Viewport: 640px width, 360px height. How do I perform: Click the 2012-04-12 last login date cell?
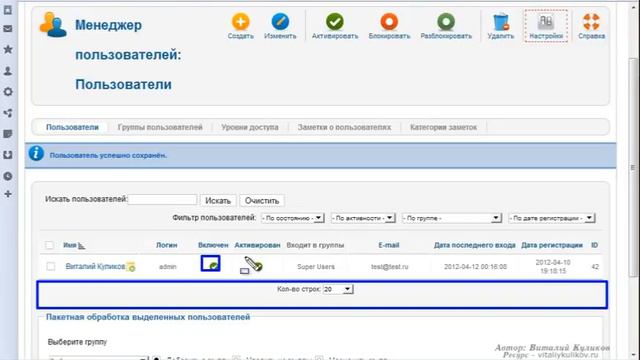click(476, 267)
